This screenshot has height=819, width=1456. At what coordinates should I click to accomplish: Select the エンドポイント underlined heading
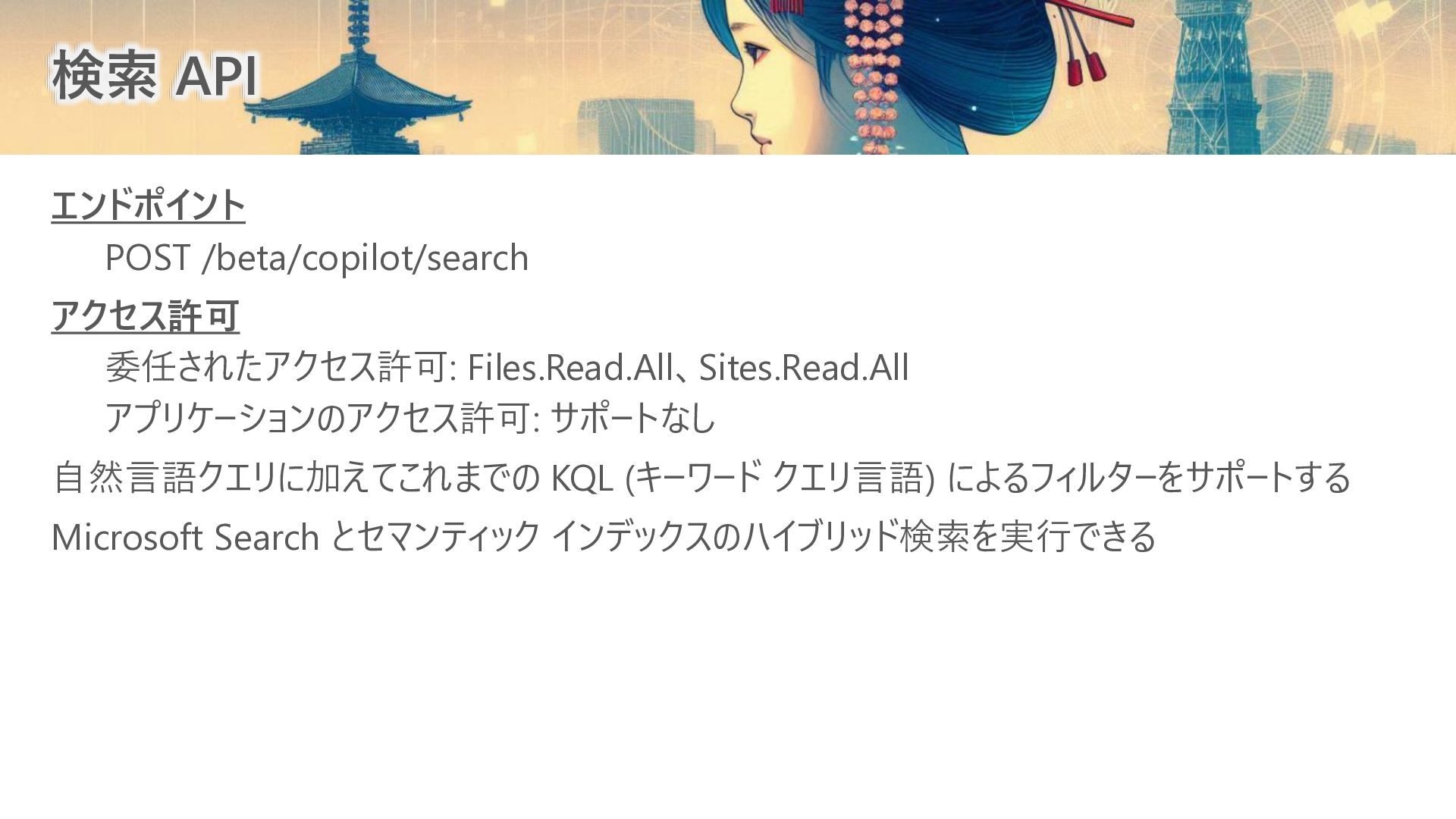tap(148, 205)
